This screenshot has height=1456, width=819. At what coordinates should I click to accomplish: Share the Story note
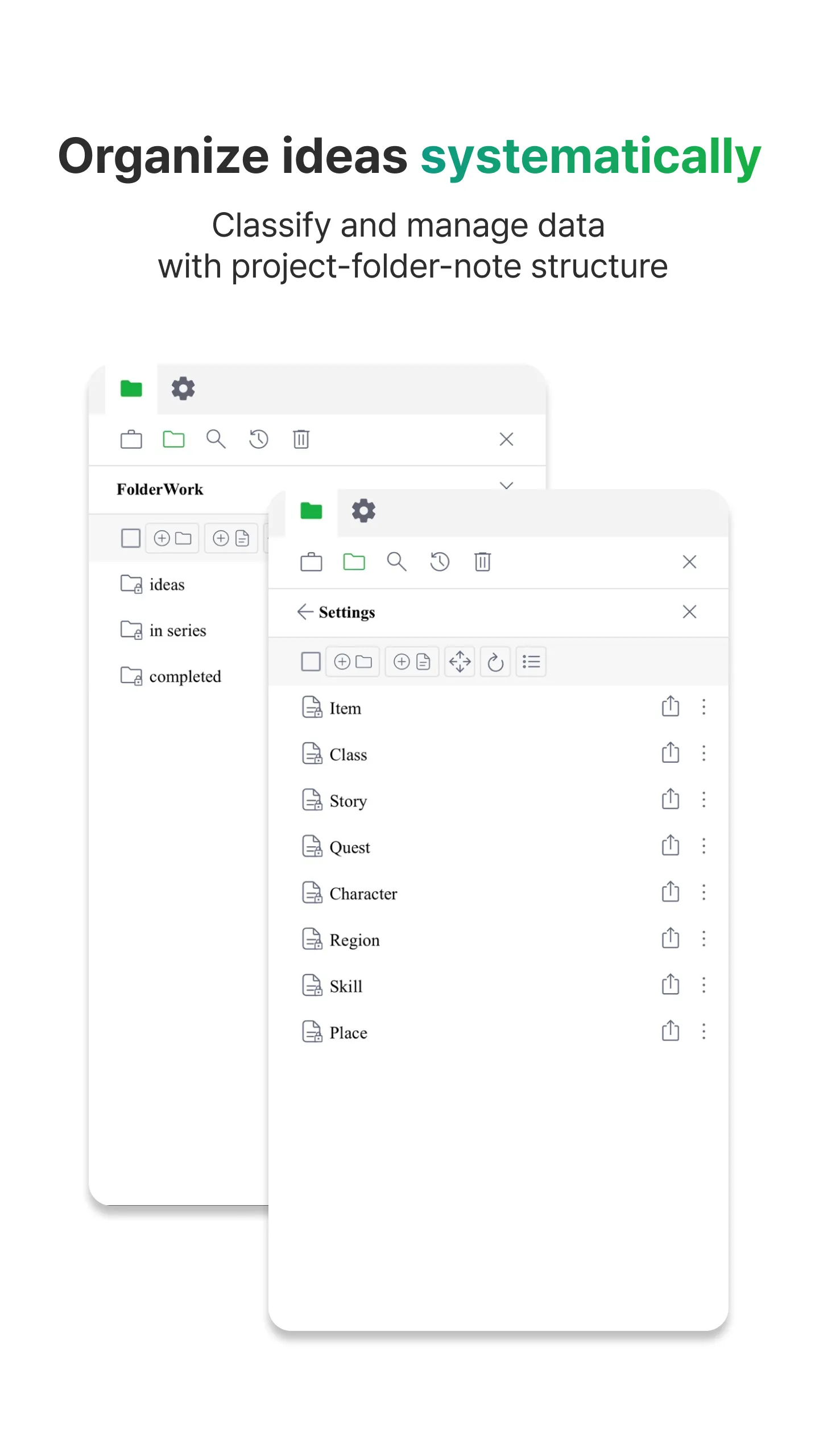tap(671, 800)
